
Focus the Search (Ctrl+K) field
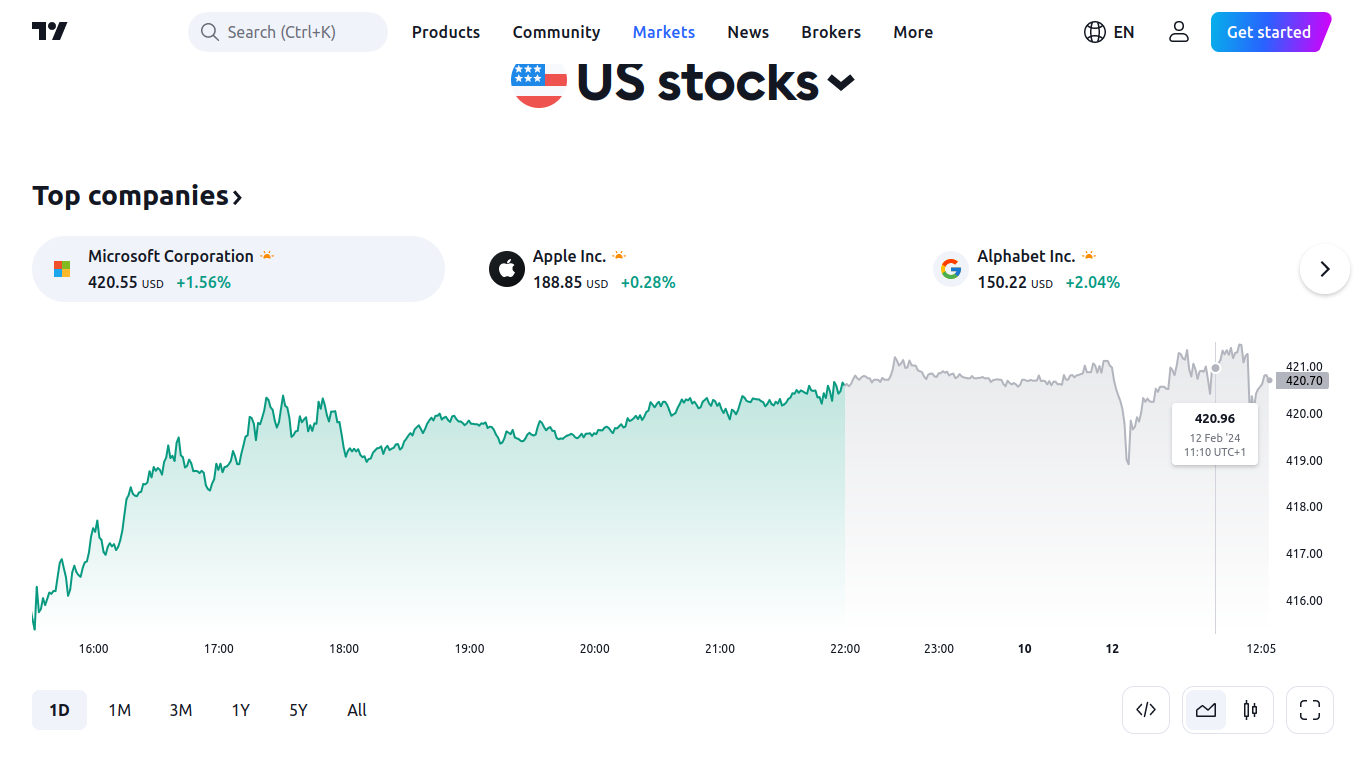[288, 32]
